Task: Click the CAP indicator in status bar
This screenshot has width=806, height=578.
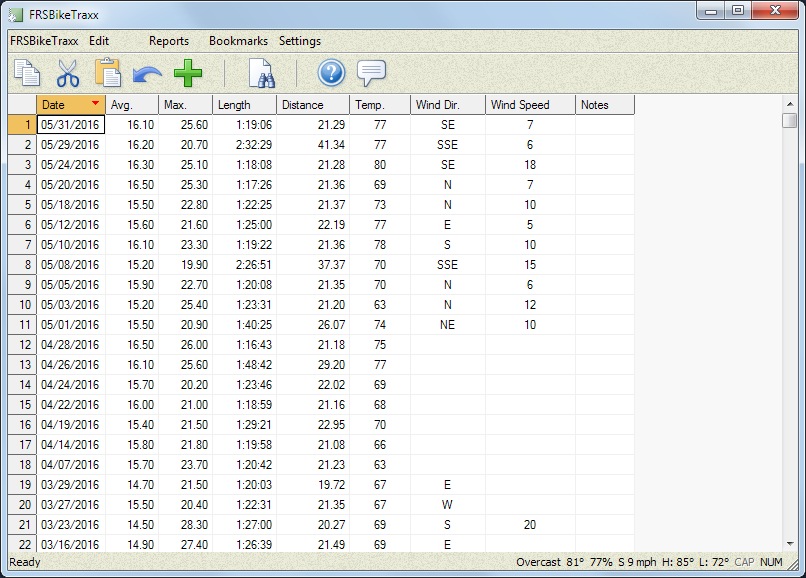Action: pyautogui.click(x=744, y=562)
